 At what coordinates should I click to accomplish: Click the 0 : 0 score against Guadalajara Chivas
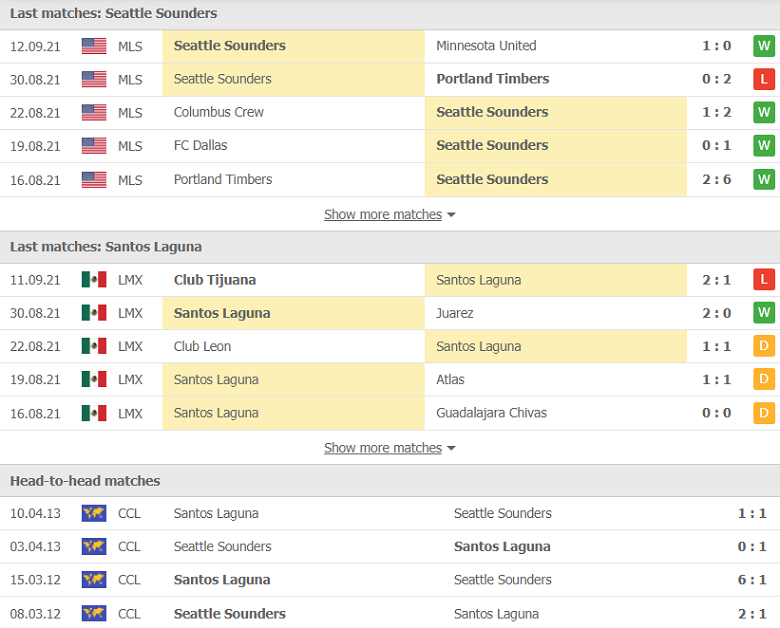[716, 413]
